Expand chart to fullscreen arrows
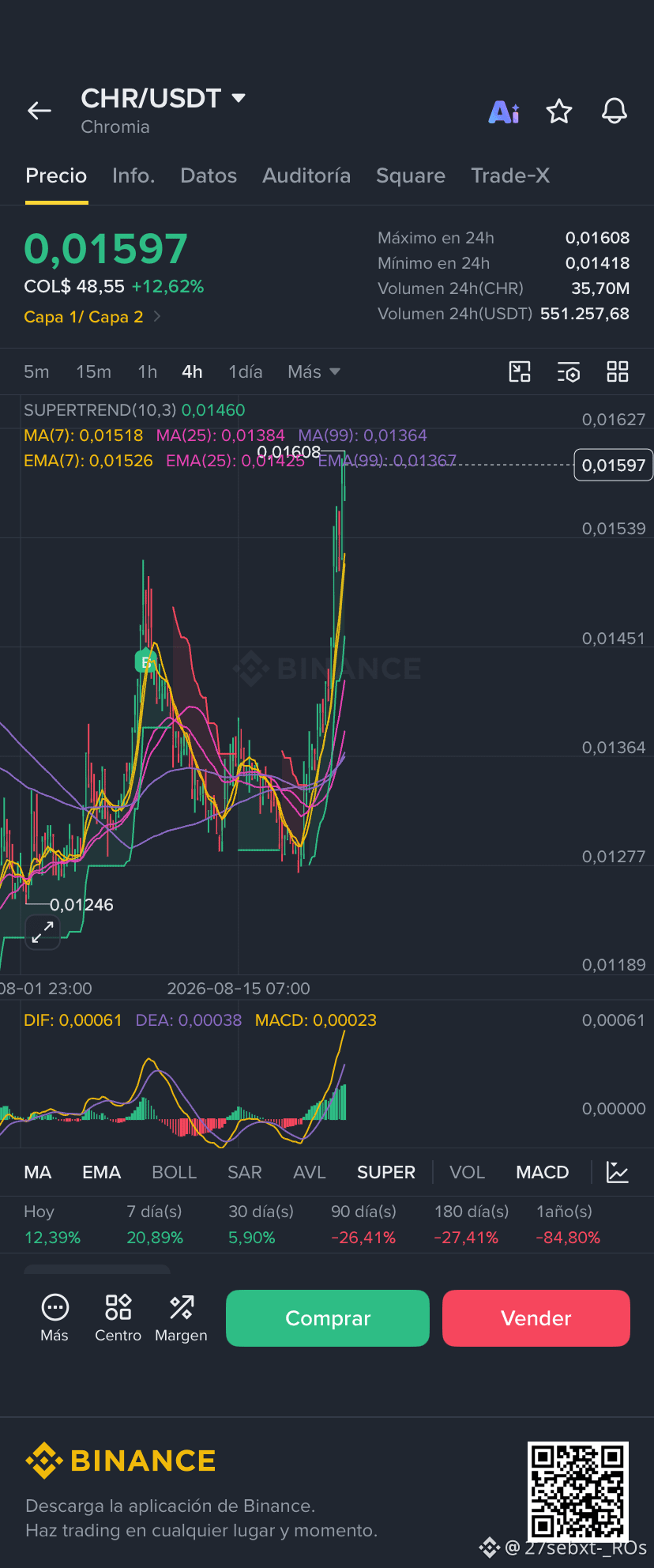654x1568 pixels. click(x=43, y=933)
